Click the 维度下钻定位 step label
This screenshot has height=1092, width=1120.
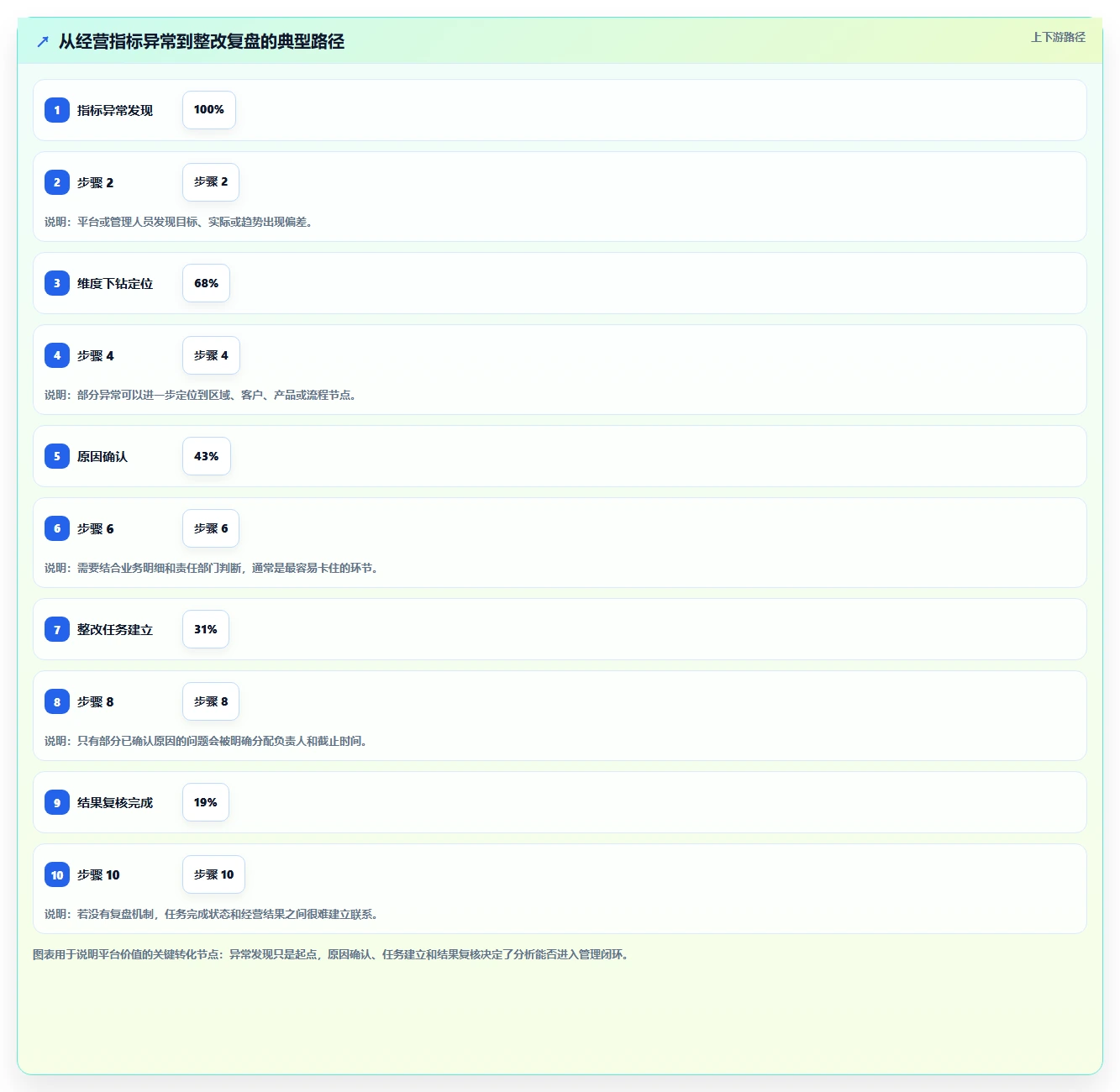click(x=115, y=283)
